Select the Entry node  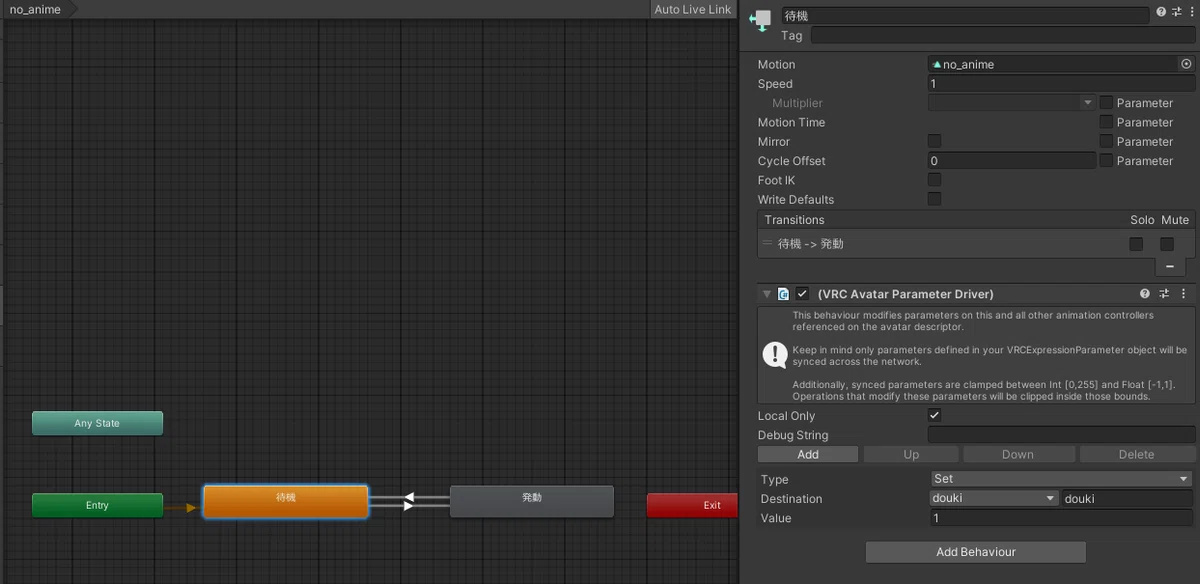97,505
